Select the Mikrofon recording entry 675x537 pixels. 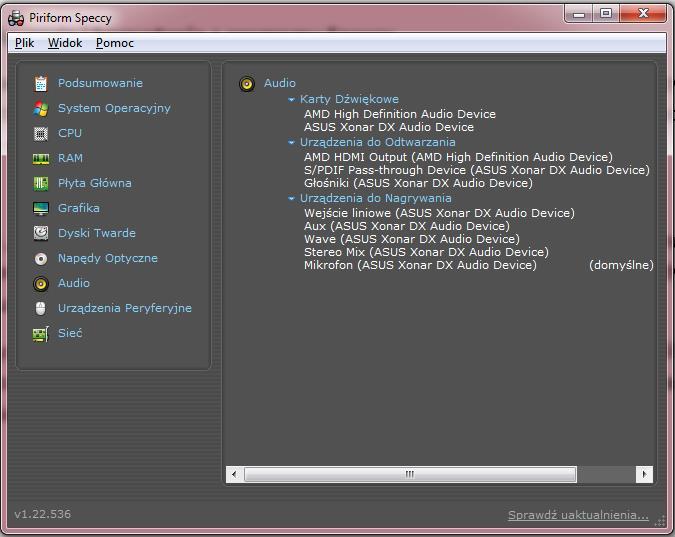point(420,265)
